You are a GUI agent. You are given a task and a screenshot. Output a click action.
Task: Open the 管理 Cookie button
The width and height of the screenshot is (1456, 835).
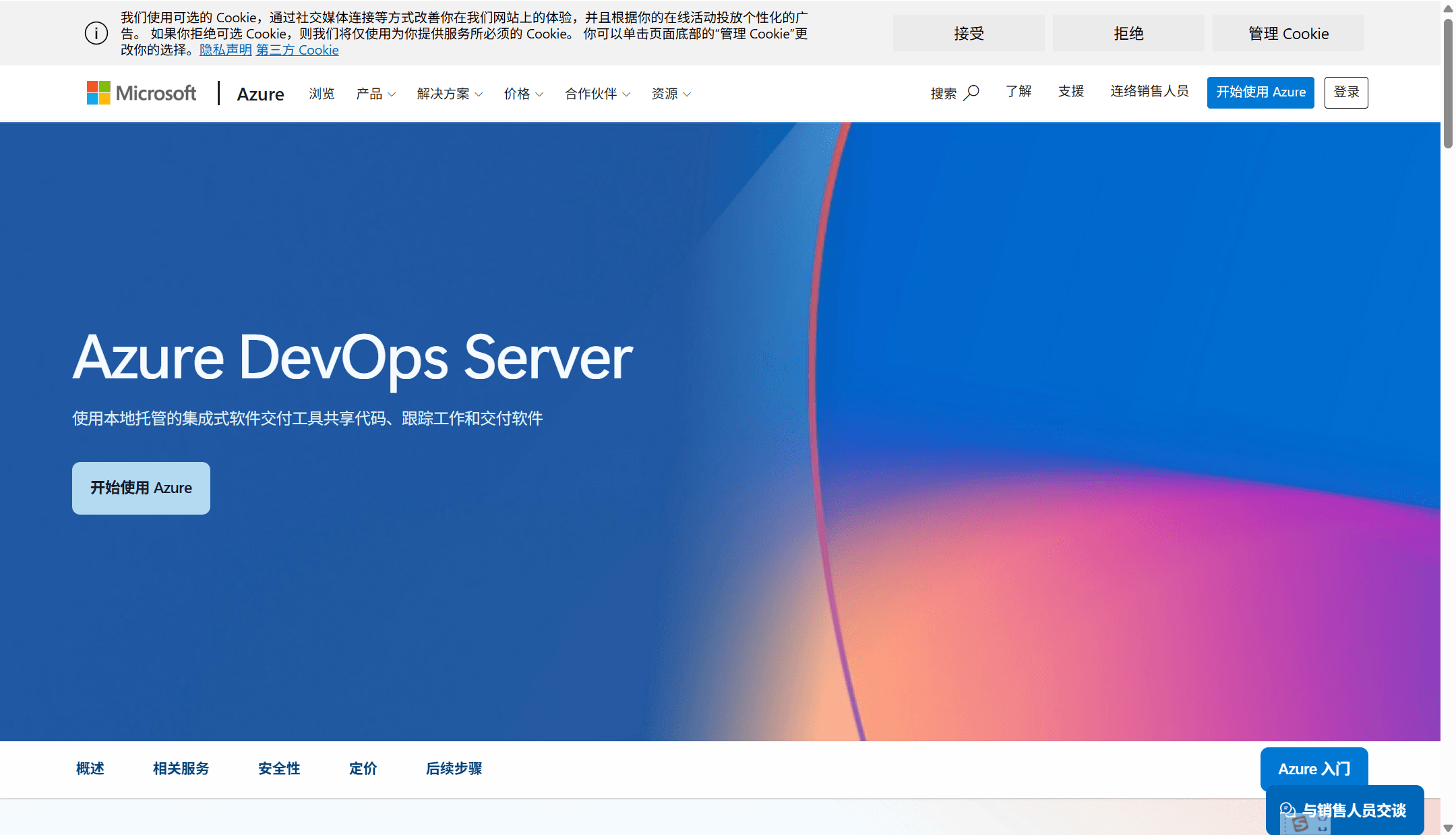point(1288,33)
